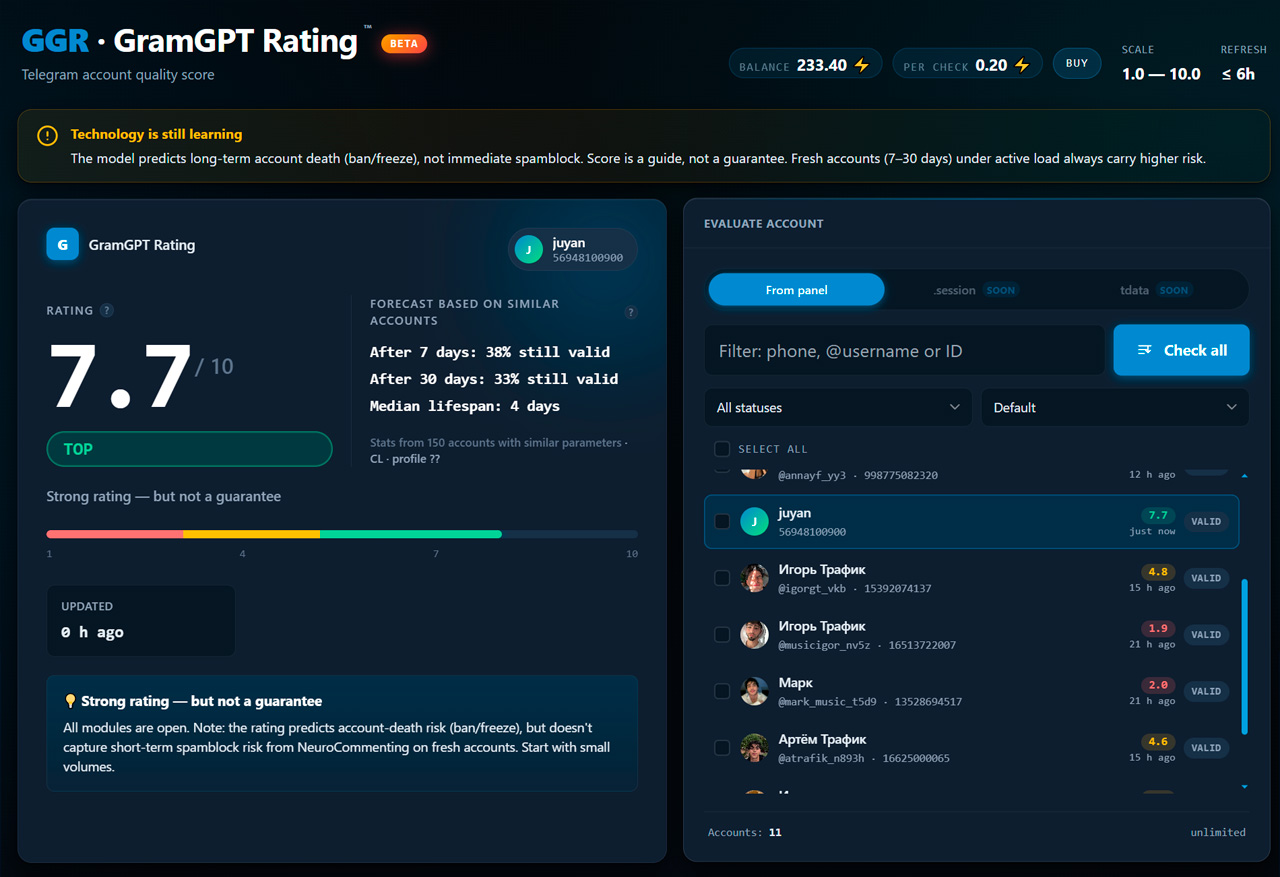The image size is (1280, 877).
Task: Click After 7 days: 38% still valid
Action: pyautogui.click(x=490, y=352)
